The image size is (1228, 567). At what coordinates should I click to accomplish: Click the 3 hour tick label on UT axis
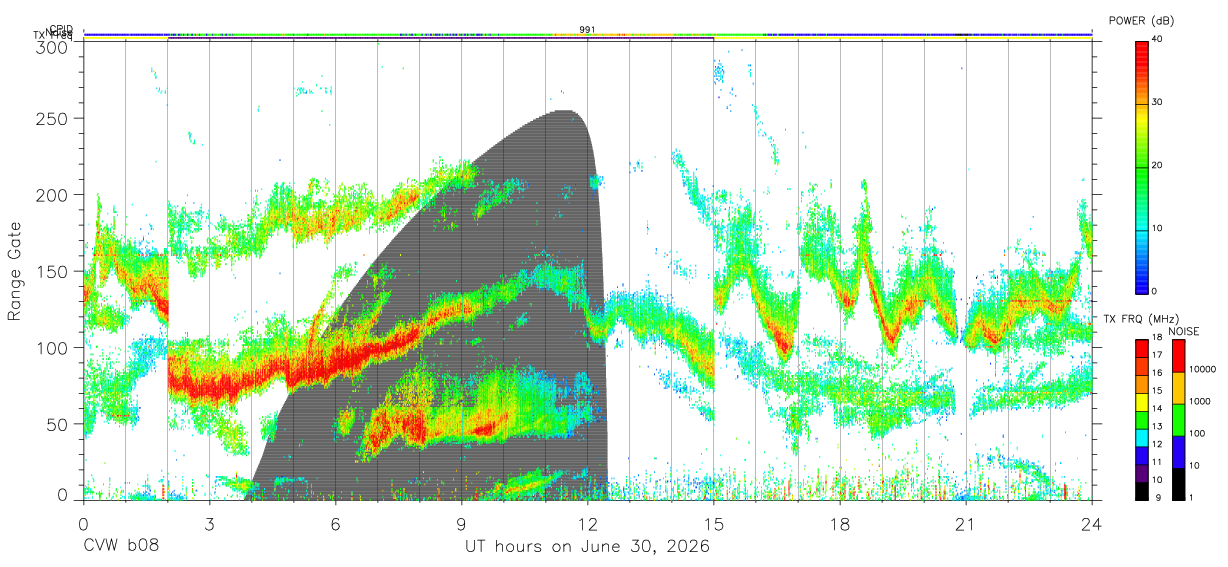click(x=209, y=524)
